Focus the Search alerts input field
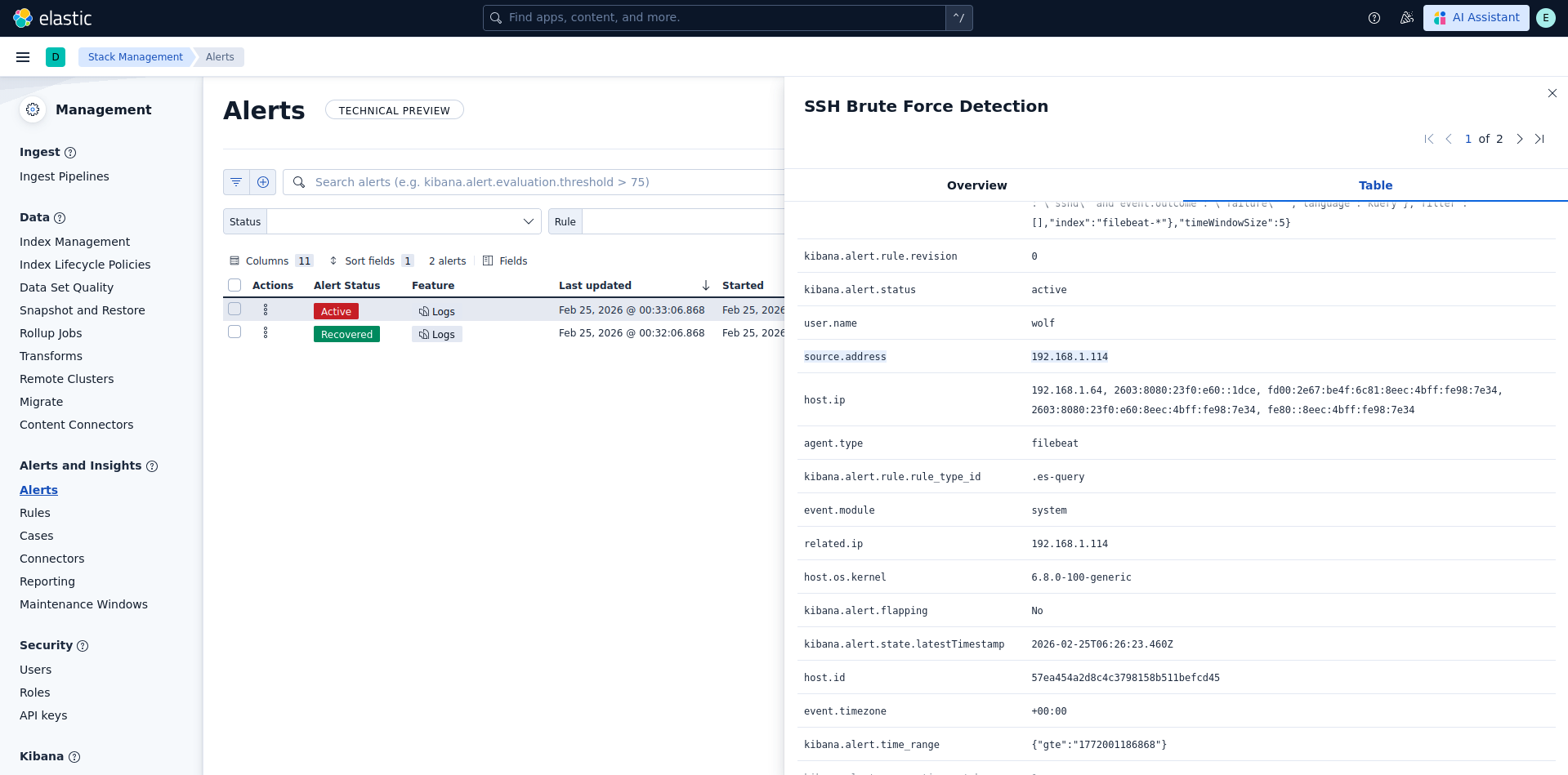 [539, 182]
